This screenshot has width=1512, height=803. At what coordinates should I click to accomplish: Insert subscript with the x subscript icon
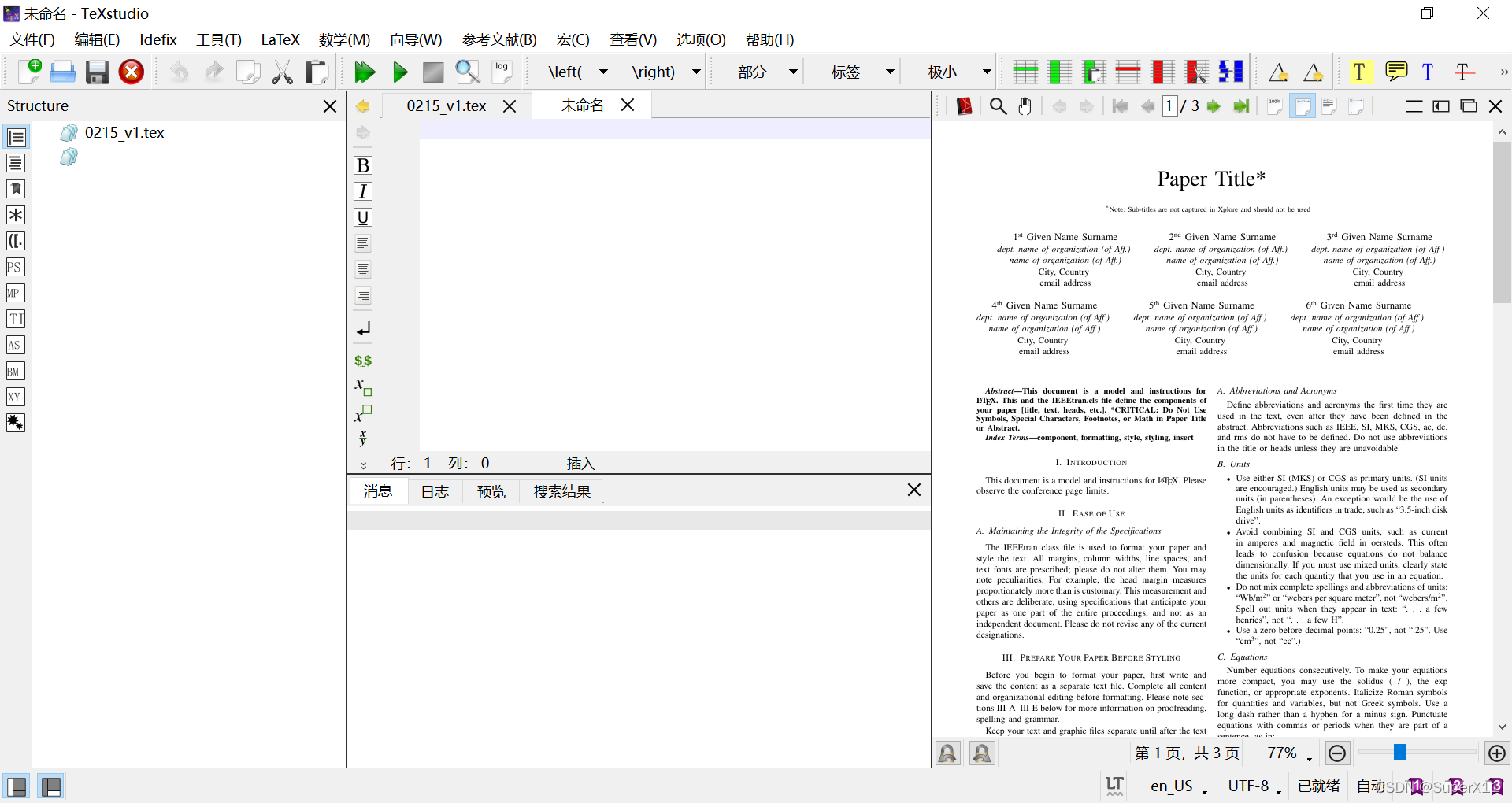[x=363, y=387]
